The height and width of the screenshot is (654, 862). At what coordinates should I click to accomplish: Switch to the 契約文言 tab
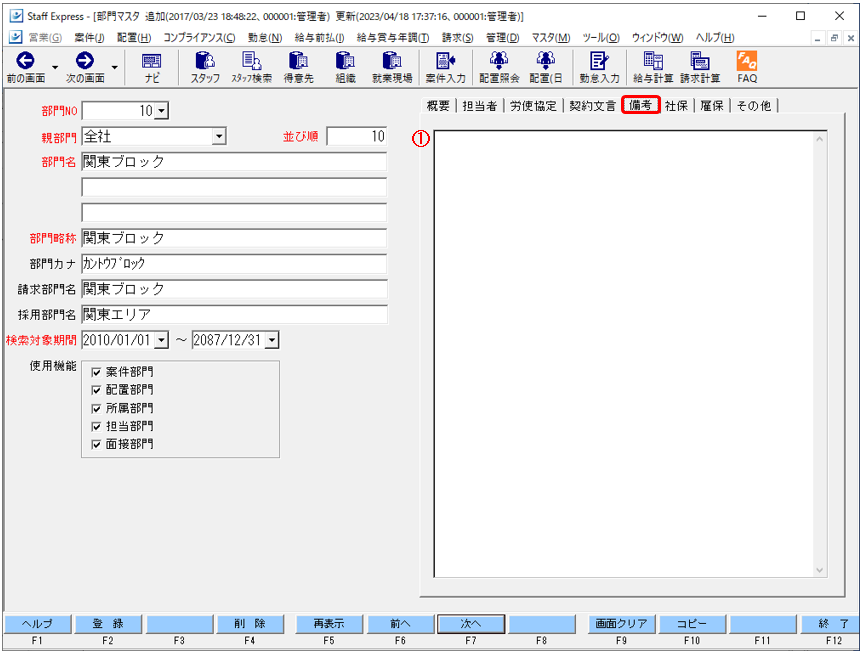click(592, 106)
